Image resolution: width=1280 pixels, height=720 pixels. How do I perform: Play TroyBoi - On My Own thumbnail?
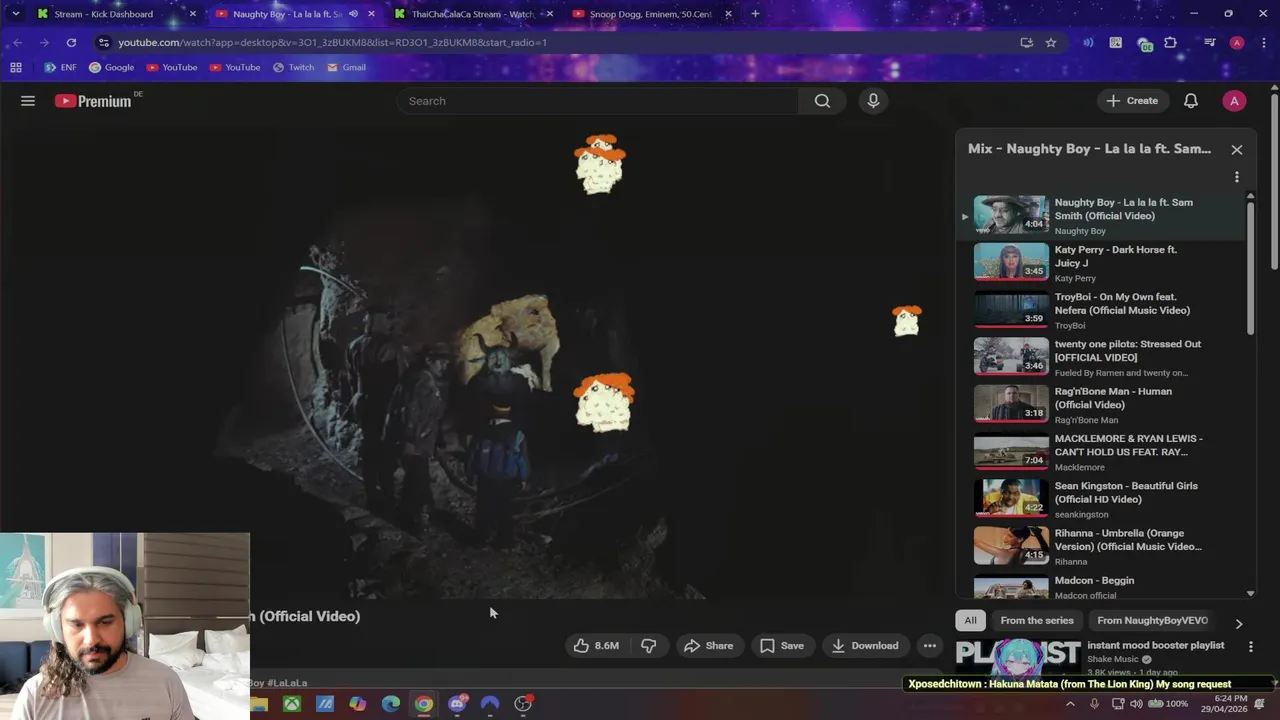tap(1011, 309)
